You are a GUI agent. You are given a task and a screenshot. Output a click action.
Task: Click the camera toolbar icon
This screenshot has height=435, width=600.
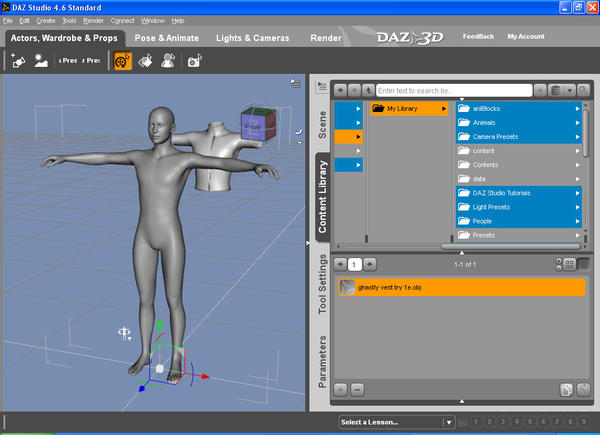pyautogui.click(x=194, y=61)
